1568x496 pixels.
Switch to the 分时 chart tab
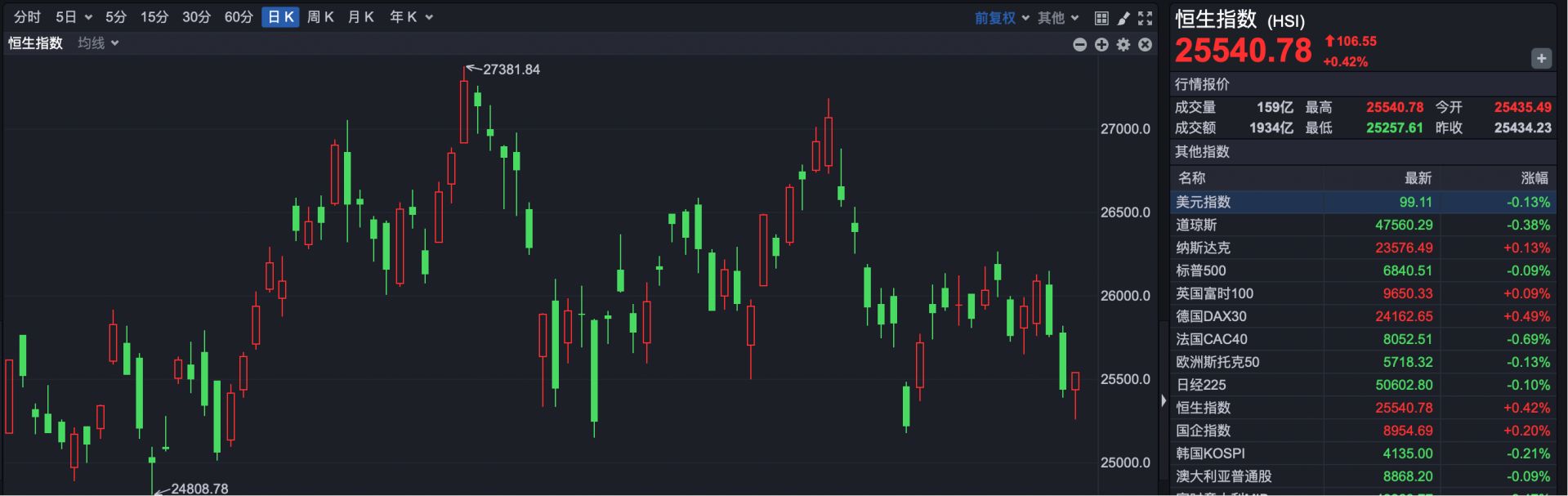27,17
